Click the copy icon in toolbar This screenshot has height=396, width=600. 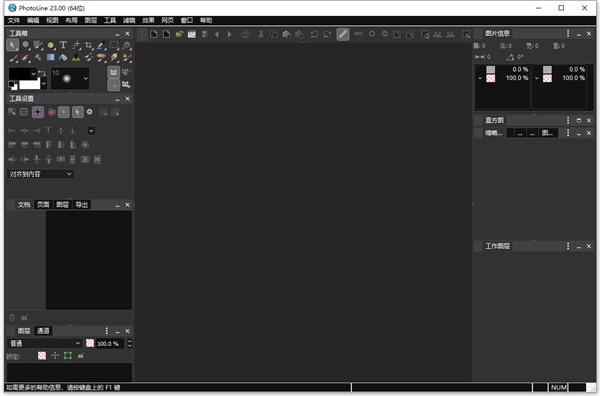(274, 34)
